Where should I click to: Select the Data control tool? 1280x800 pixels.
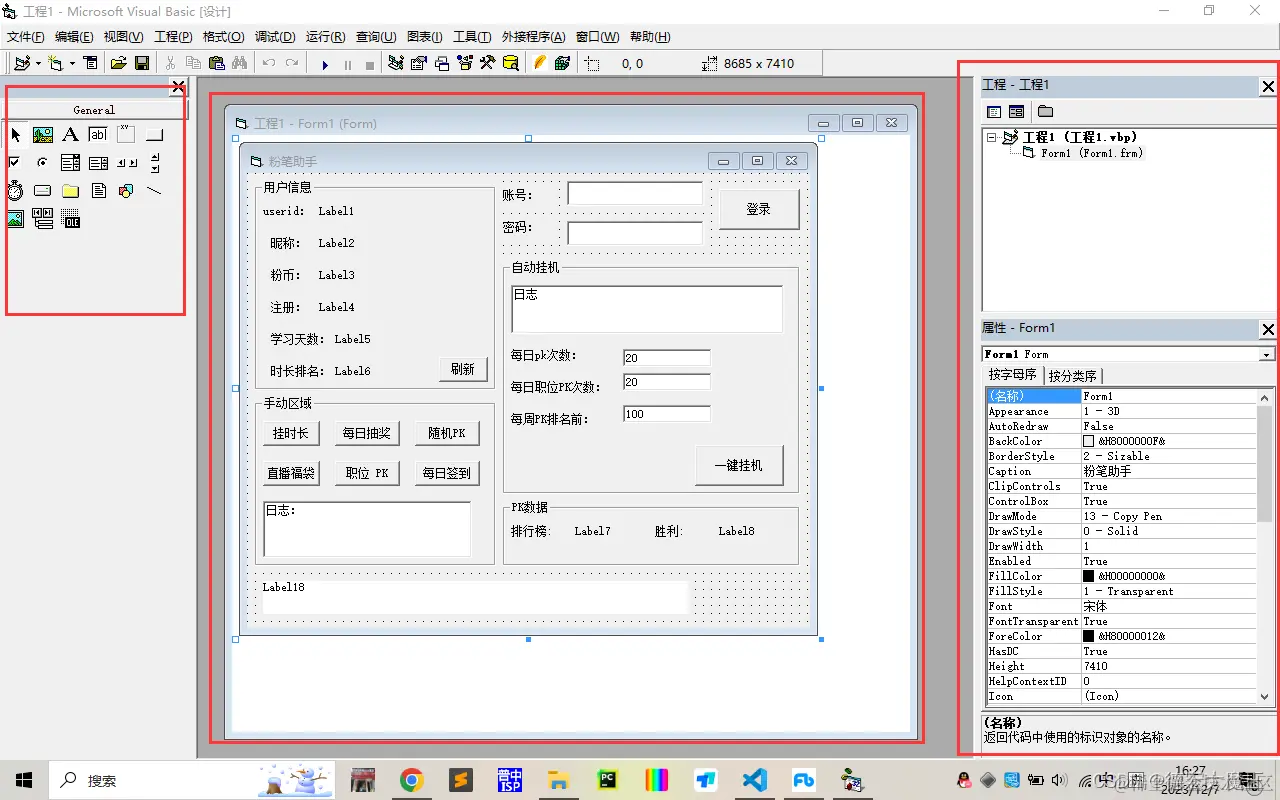[x=43, y=219]
